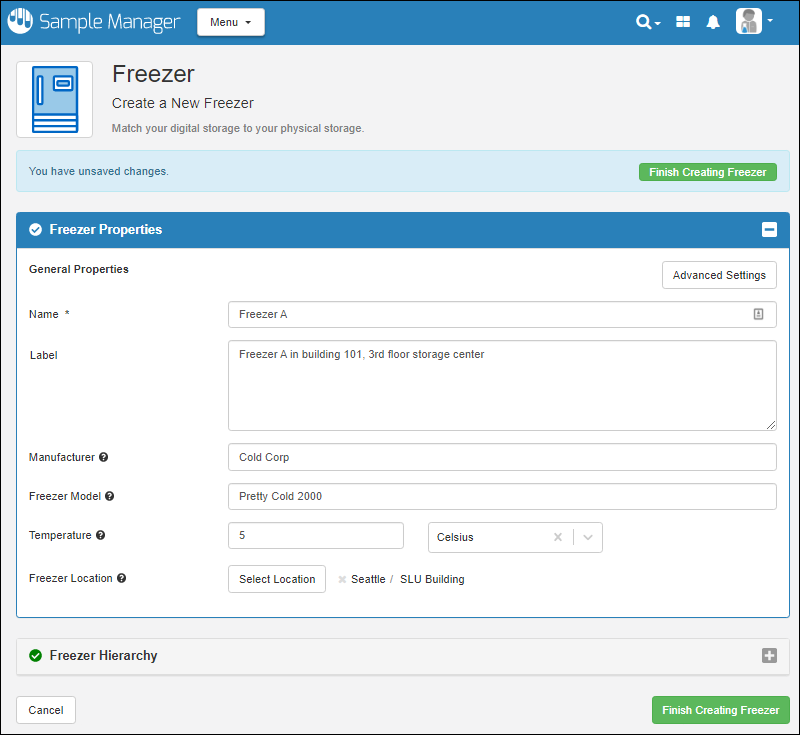This screenshot has height=735, width=800.
Task: Click the Freezer Location help icon
Action: [x=121, y=578]
